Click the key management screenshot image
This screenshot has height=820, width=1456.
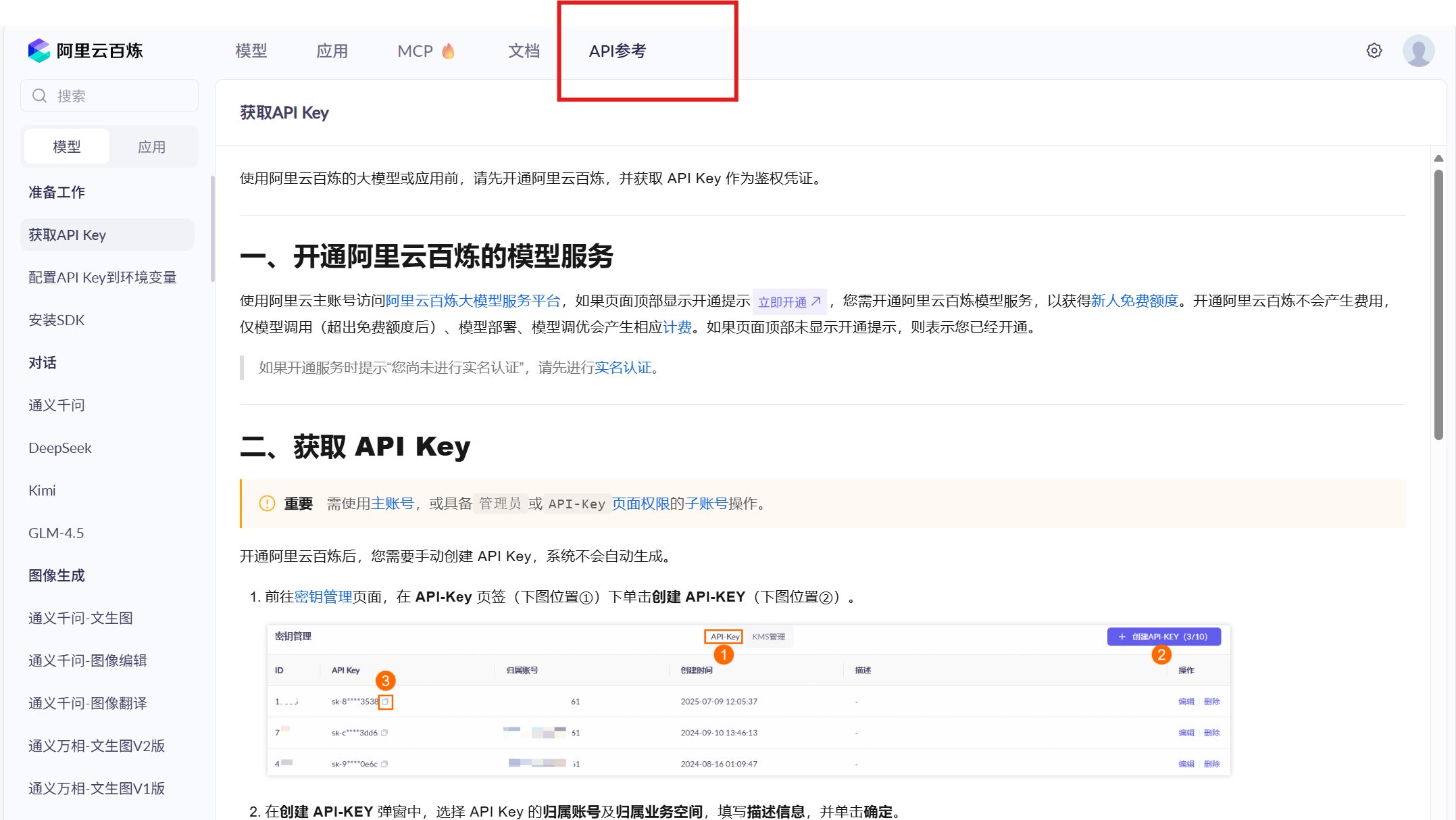pos(749,700)
